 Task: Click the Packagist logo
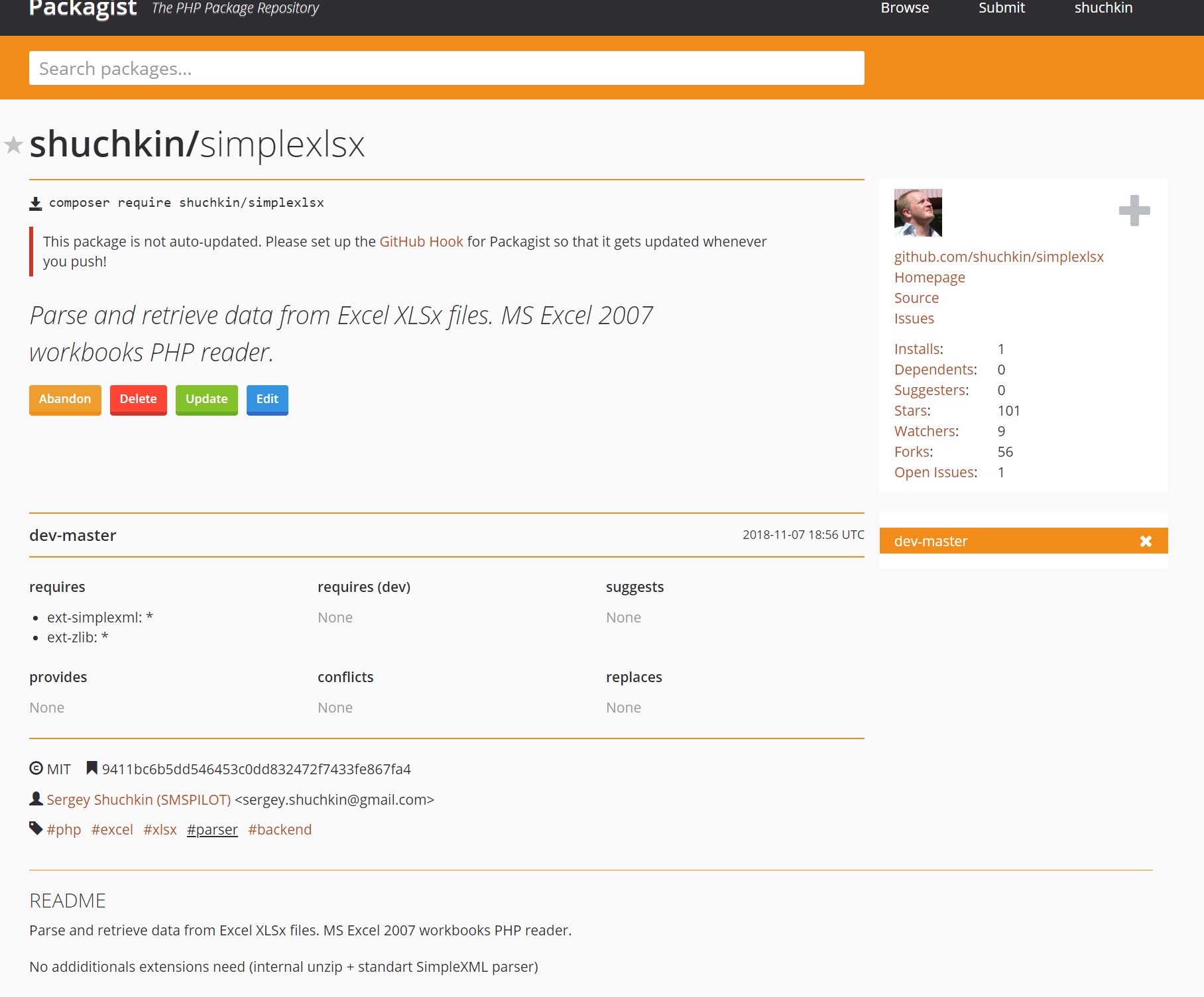click(83, 8)
